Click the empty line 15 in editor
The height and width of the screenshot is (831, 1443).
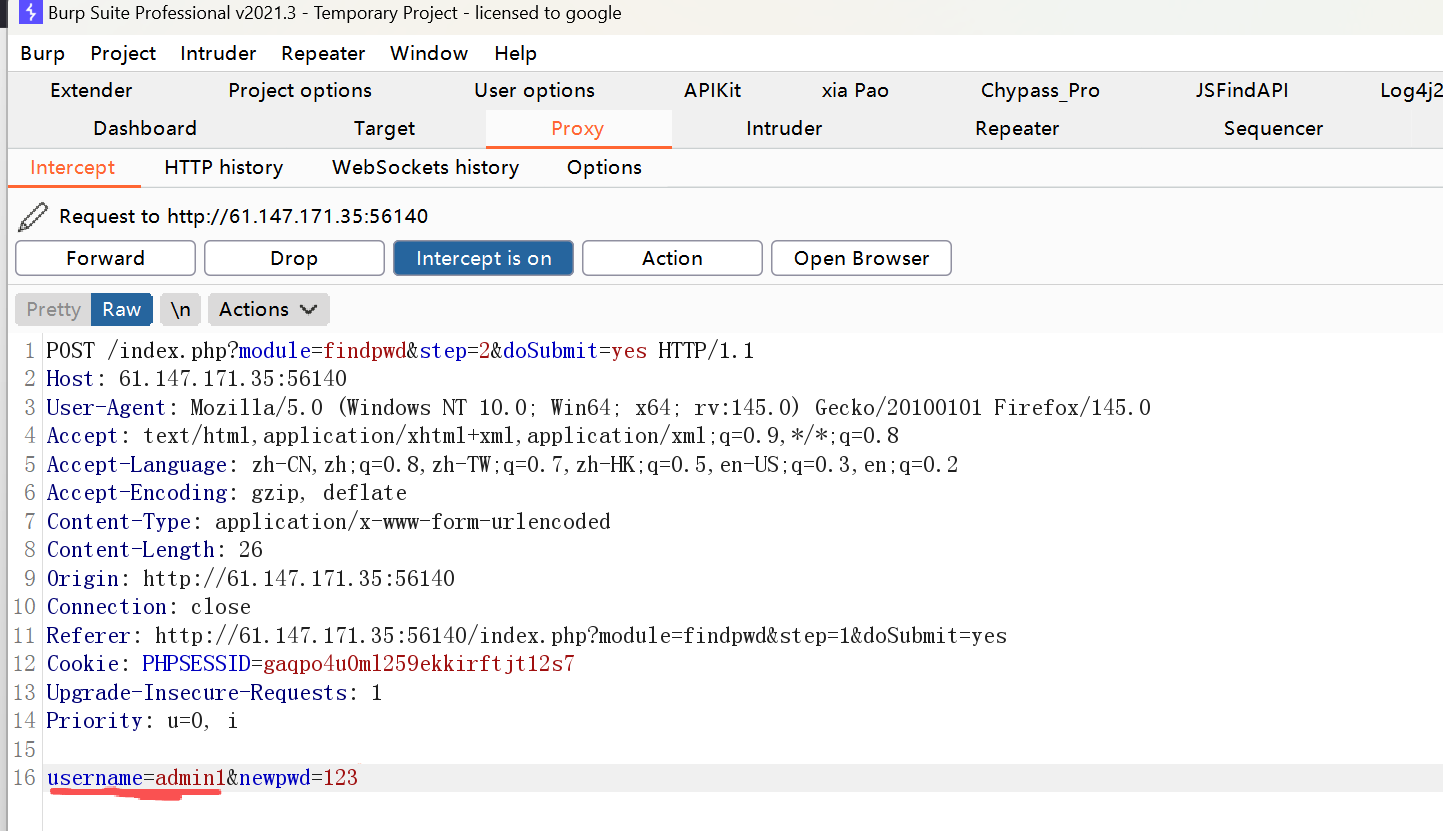(743, 750)
